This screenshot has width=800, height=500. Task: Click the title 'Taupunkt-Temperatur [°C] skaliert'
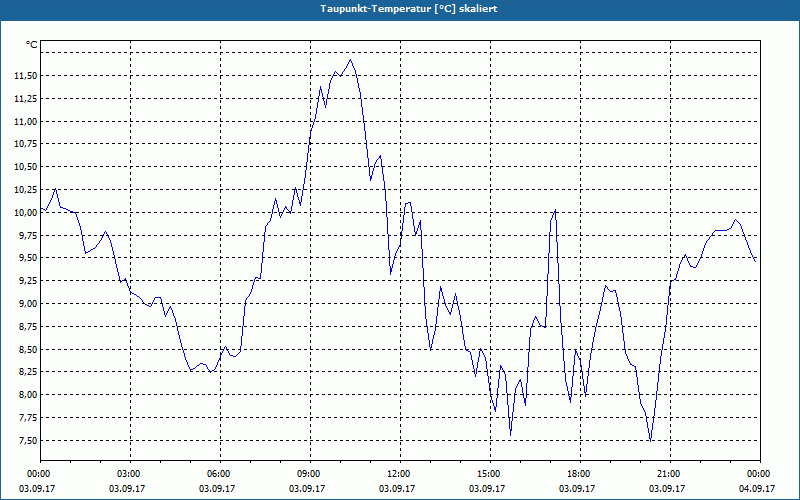tap(409, 9)
